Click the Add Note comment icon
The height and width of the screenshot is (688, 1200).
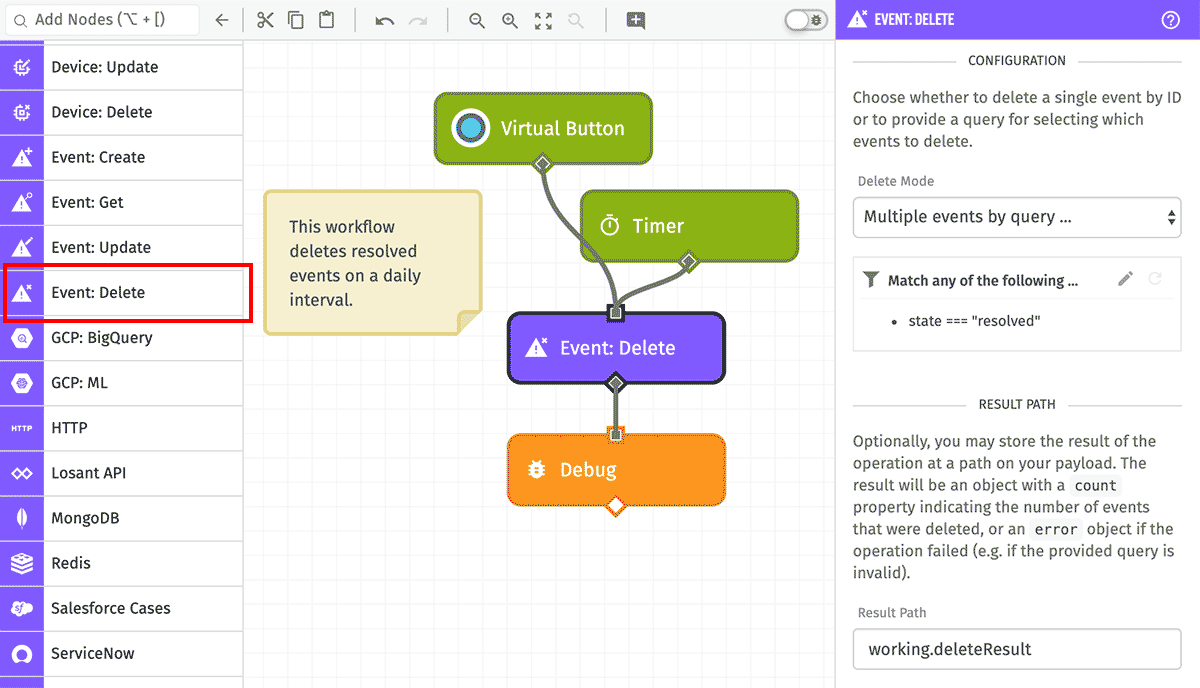point(636,20)
